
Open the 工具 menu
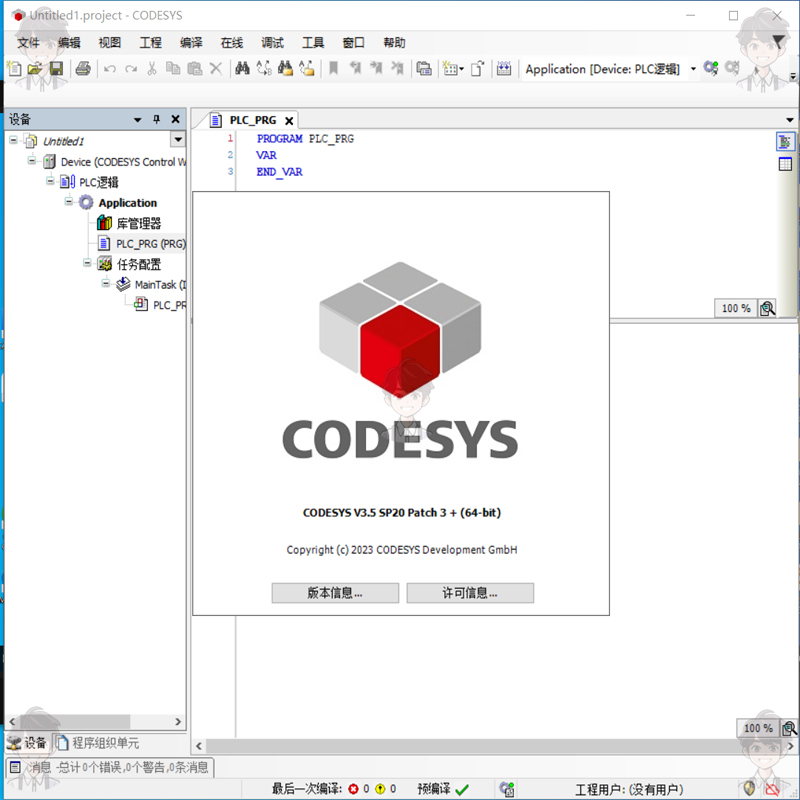313,42
